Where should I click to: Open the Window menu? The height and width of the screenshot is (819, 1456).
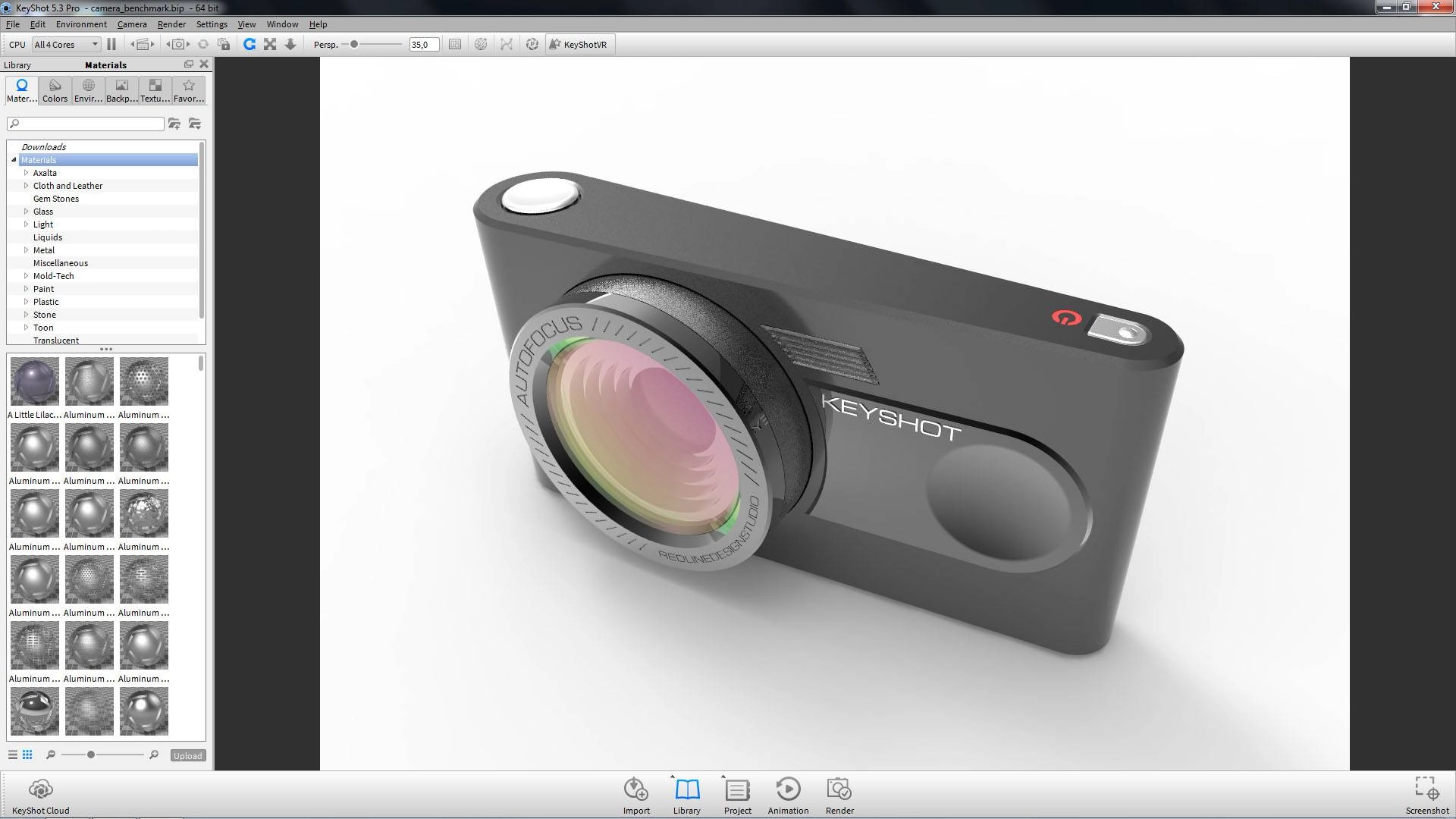(x=282, y=24)
